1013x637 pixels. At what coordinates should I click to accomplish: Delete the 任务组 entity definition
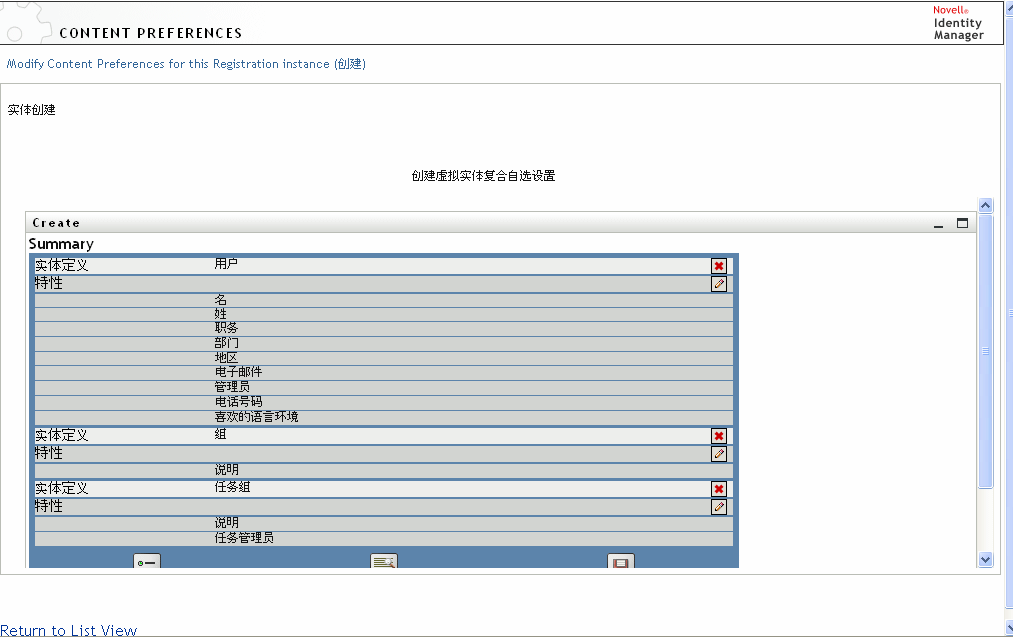point(718,488)
